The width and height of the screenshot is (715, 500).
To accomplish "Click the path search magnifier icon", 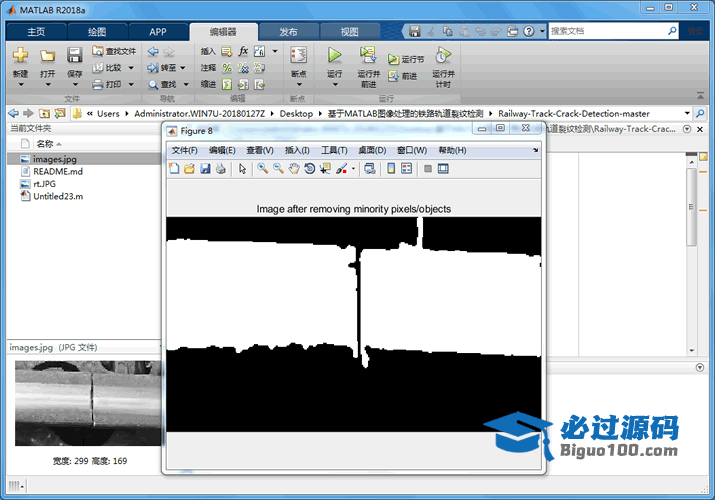I will pyautogui.click(x=700, y=113).
